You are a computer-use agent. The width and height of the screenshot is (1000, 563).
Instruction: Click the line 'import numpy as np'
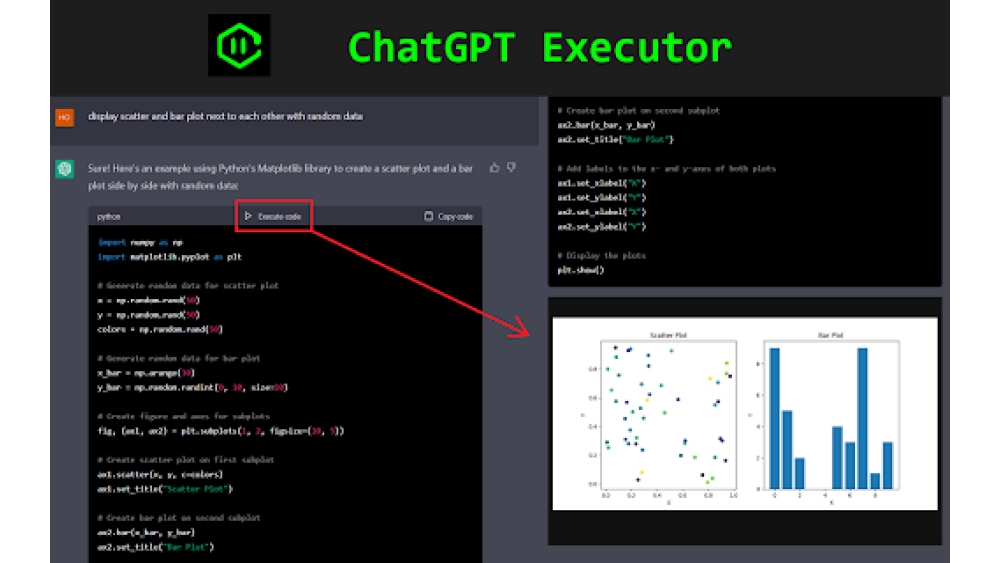140,242
